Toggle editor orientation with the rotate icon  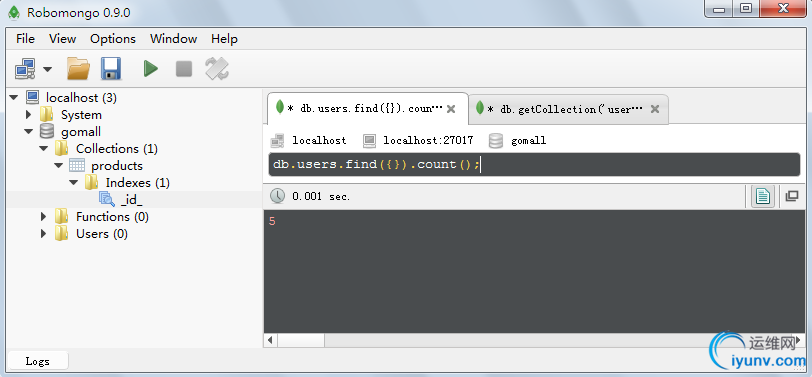pyautogui.click(x=216, y=68)
